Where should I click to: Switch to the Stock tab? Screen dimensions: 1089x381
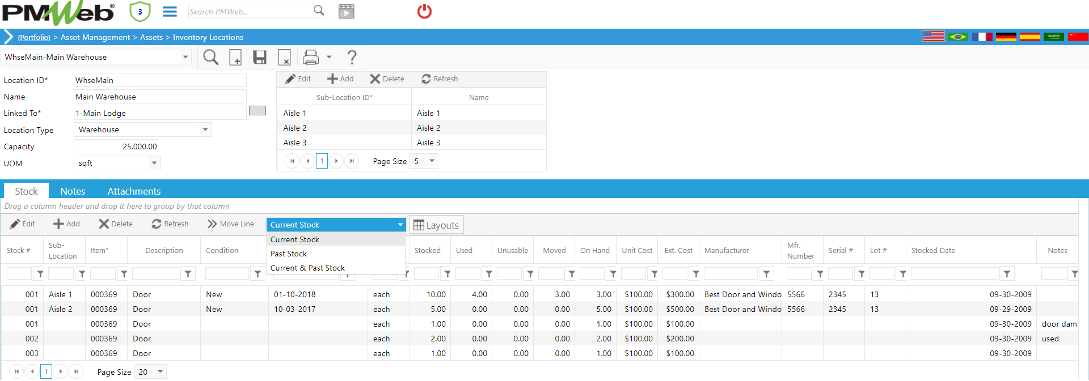[x=26, y=191]
